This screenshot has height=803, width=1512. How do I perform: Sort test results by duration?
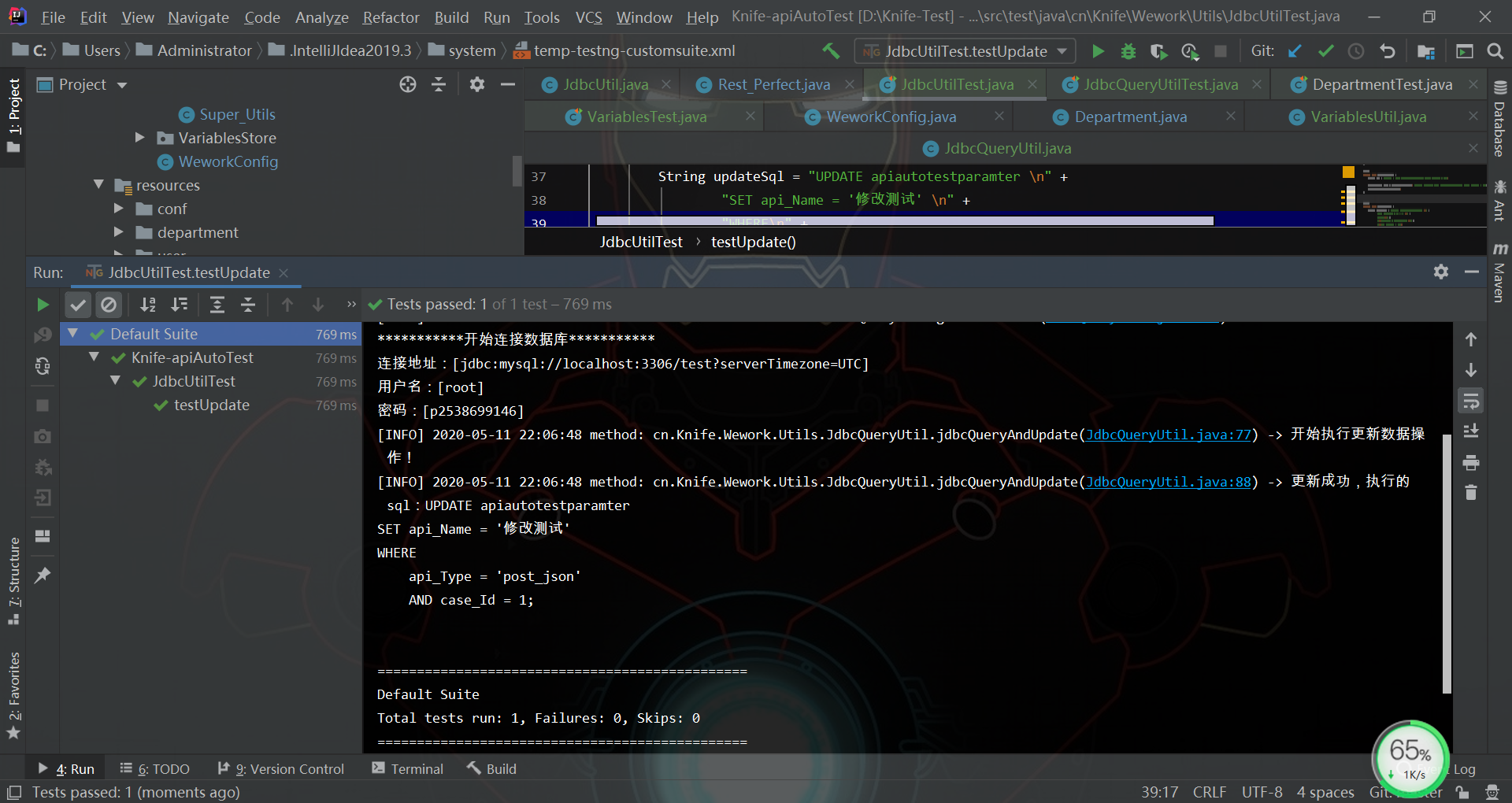(x=180, y=305)
